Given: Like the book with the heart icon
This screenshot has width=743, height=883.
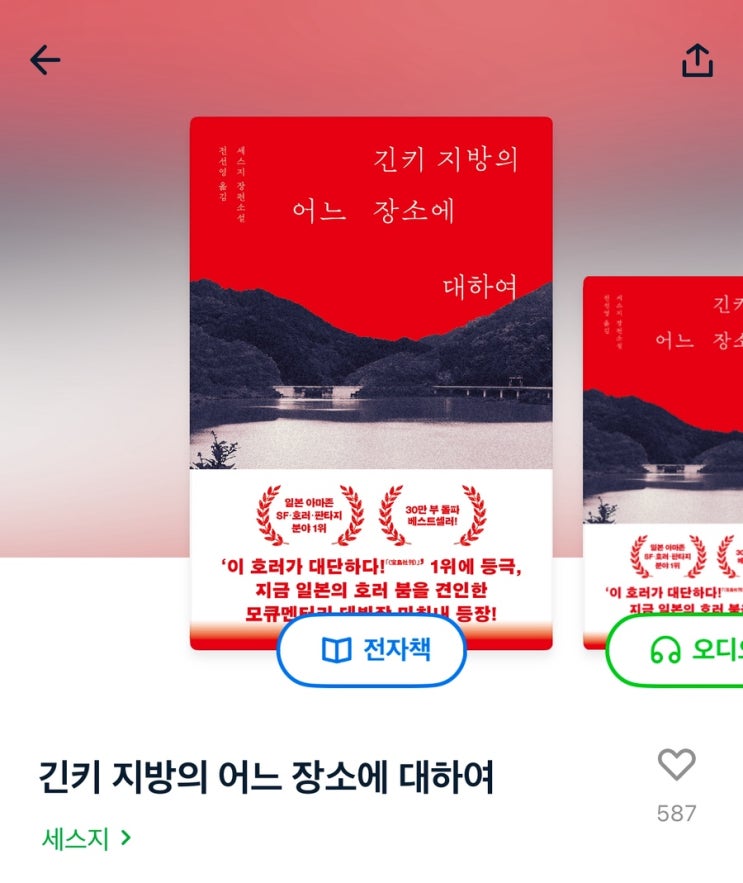Looking at the screenshot, I should 677,765.
